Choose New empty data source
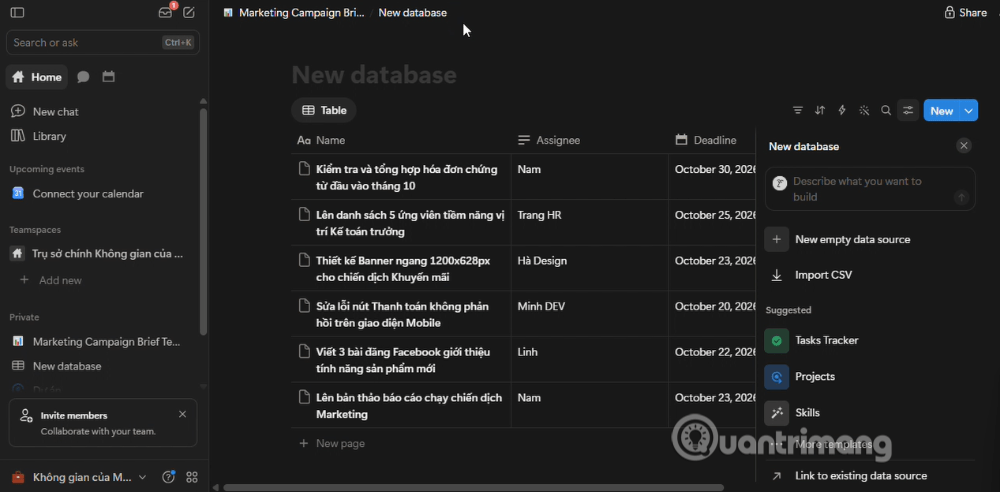 [x=870, y=239]
